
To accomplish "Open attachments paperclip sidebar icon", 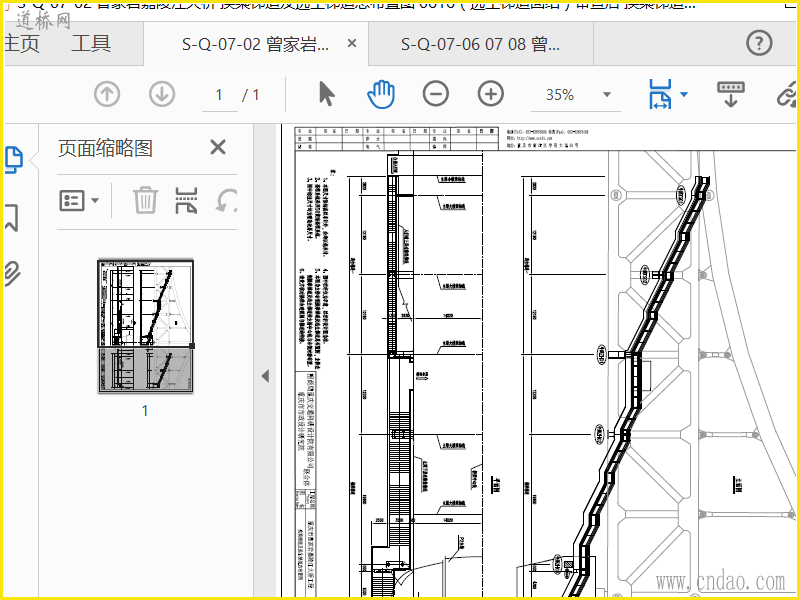I will pyautogui.click(x=12, y=273).
